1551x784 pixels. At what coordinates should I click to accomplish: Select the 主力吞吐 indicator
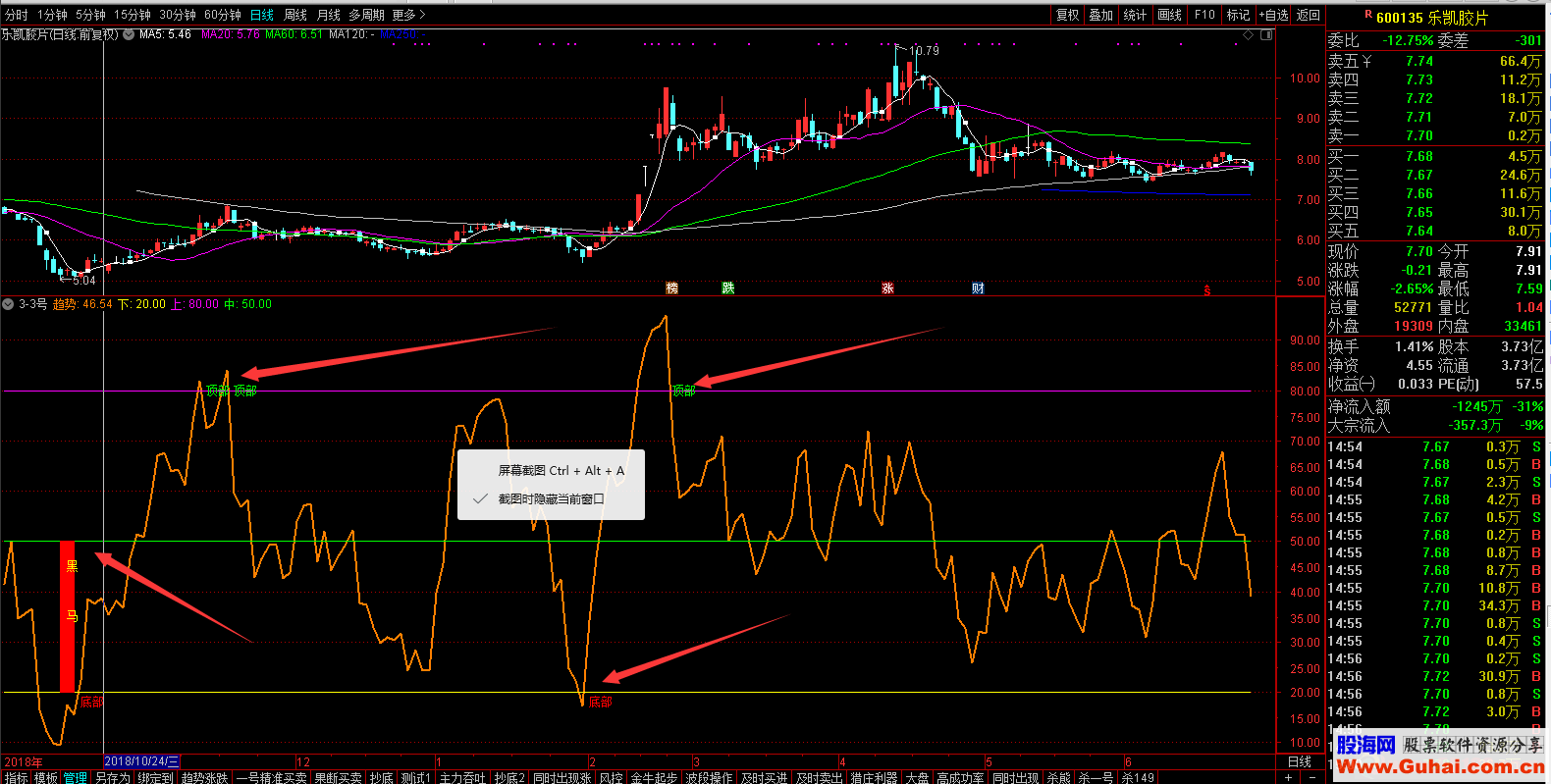pyautogui.click(x=462, y=777)
